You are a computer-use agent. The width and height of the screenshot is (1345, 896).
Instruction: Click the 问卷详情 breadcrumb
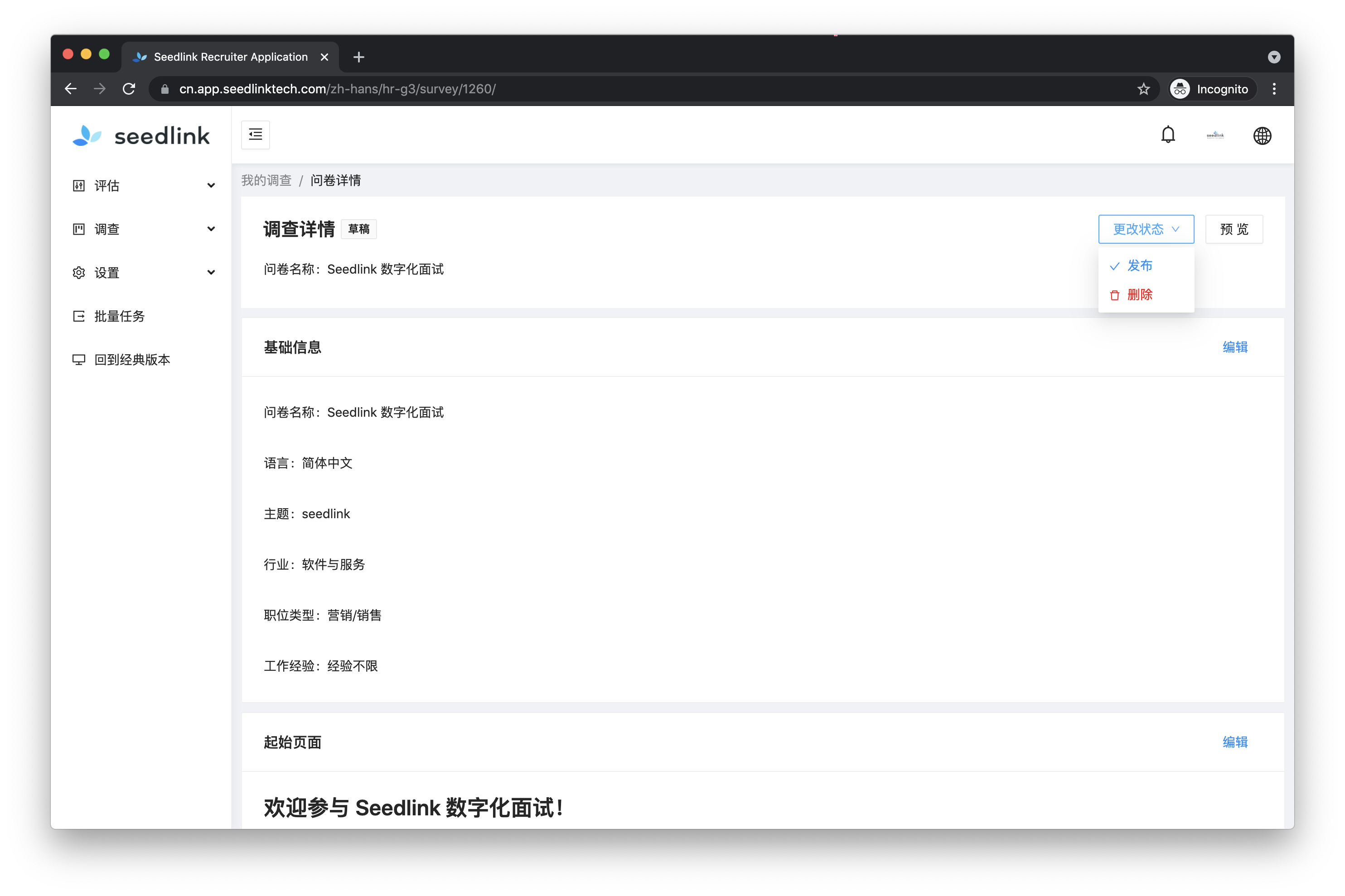[x=335, y=181]
